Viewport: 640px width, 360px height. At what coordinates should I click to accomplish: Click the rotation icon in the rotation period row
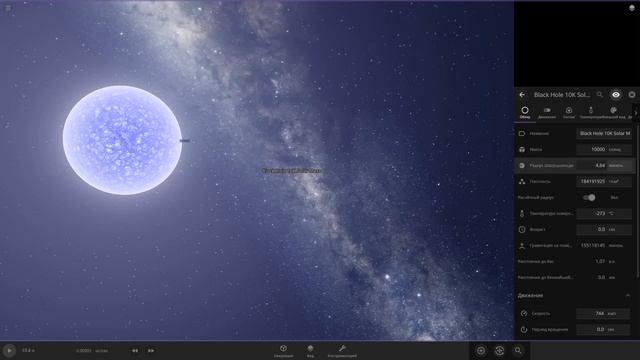point(524,329)
